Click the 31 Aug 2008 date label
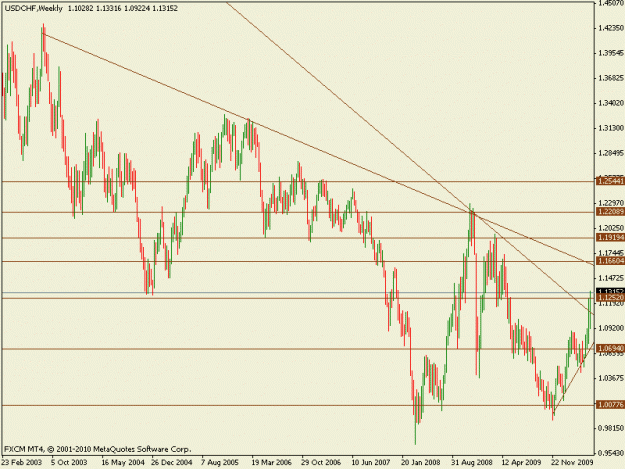The width and height of the screenshot is (625, 469). pos(472,463)
